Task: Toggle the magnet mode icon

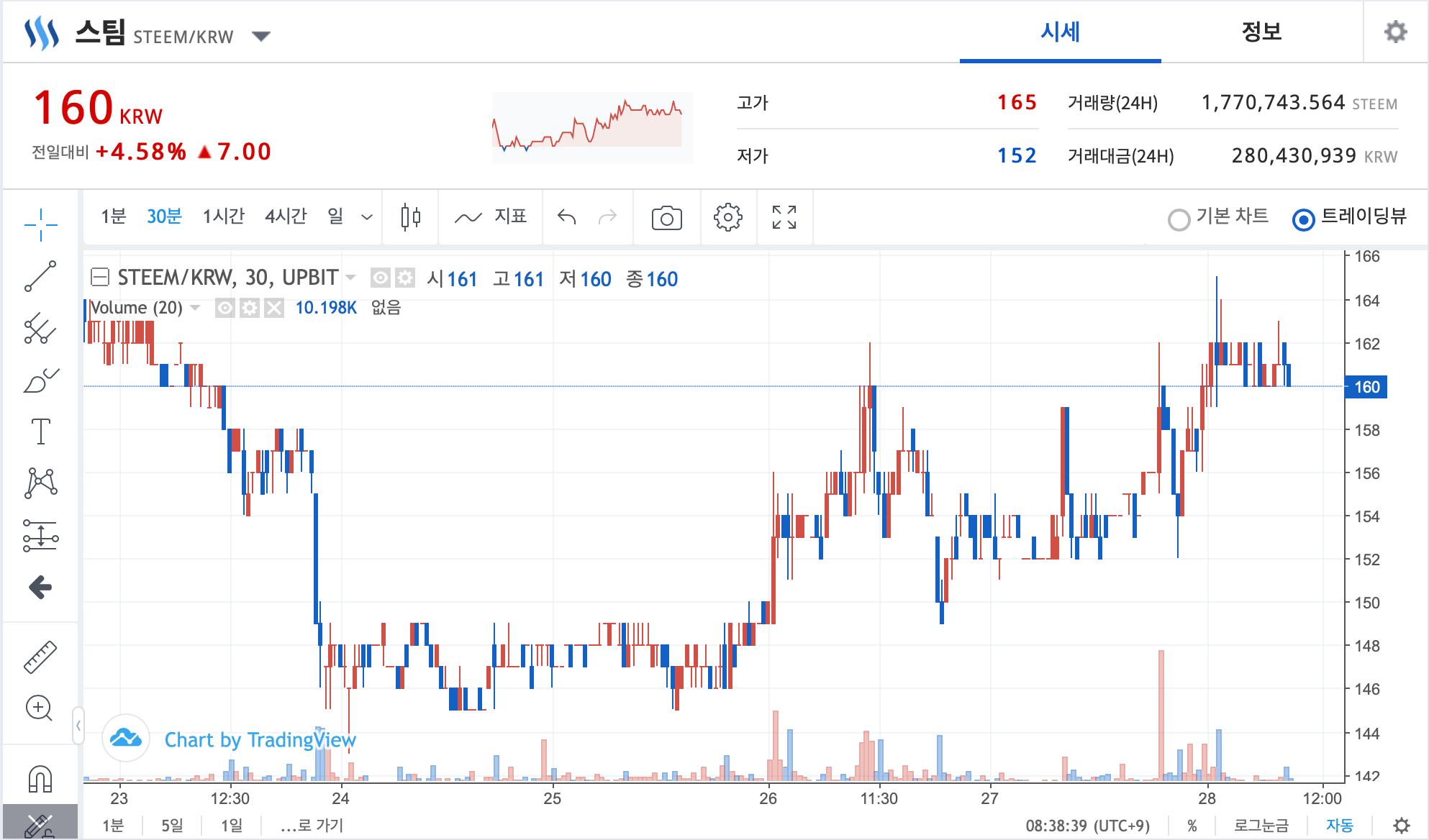Action: coord(40,778)
